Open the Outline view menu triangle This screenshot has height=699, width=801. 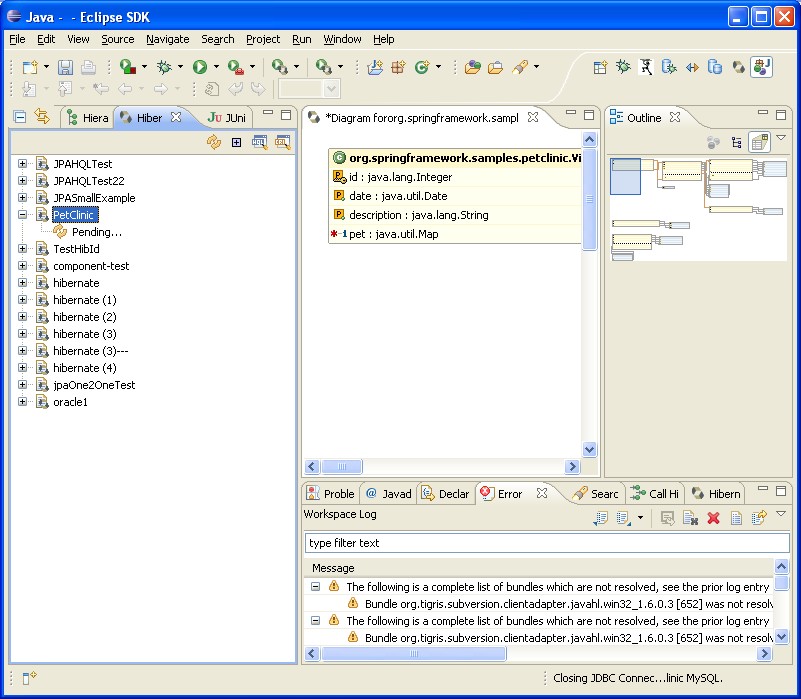781,138
